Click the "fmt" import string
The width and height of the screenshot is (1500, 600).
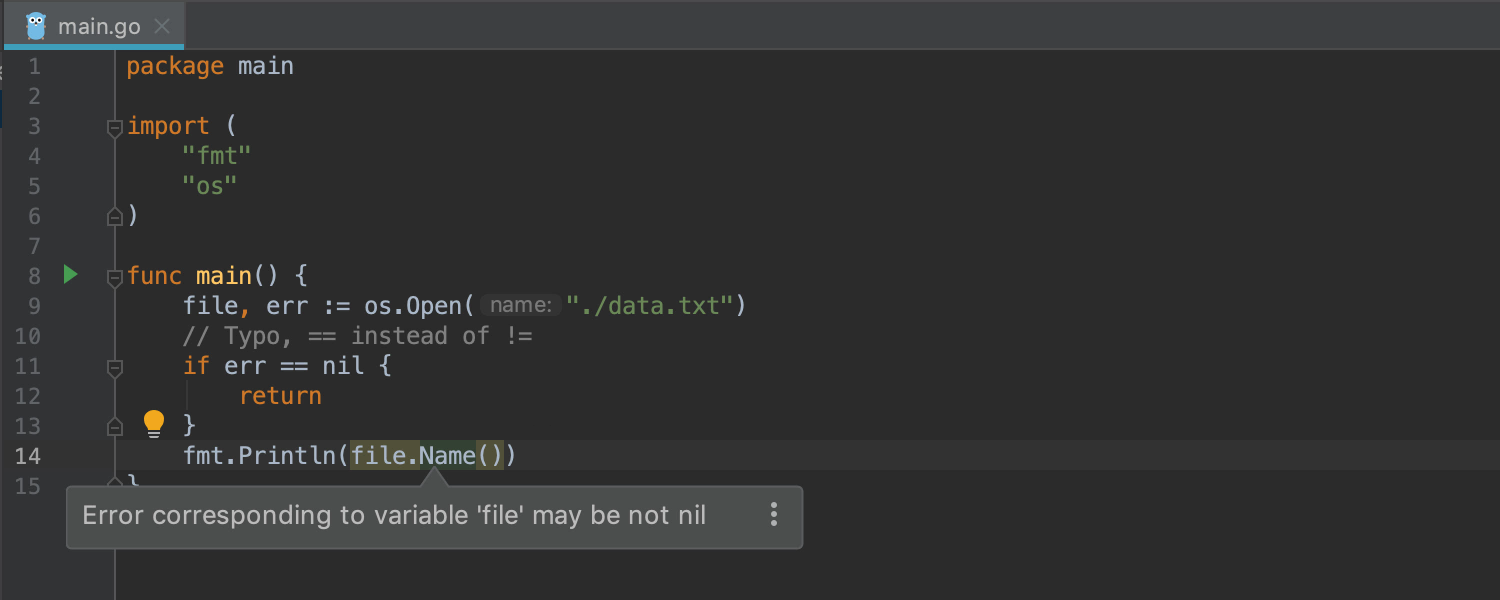click(216, 156)
